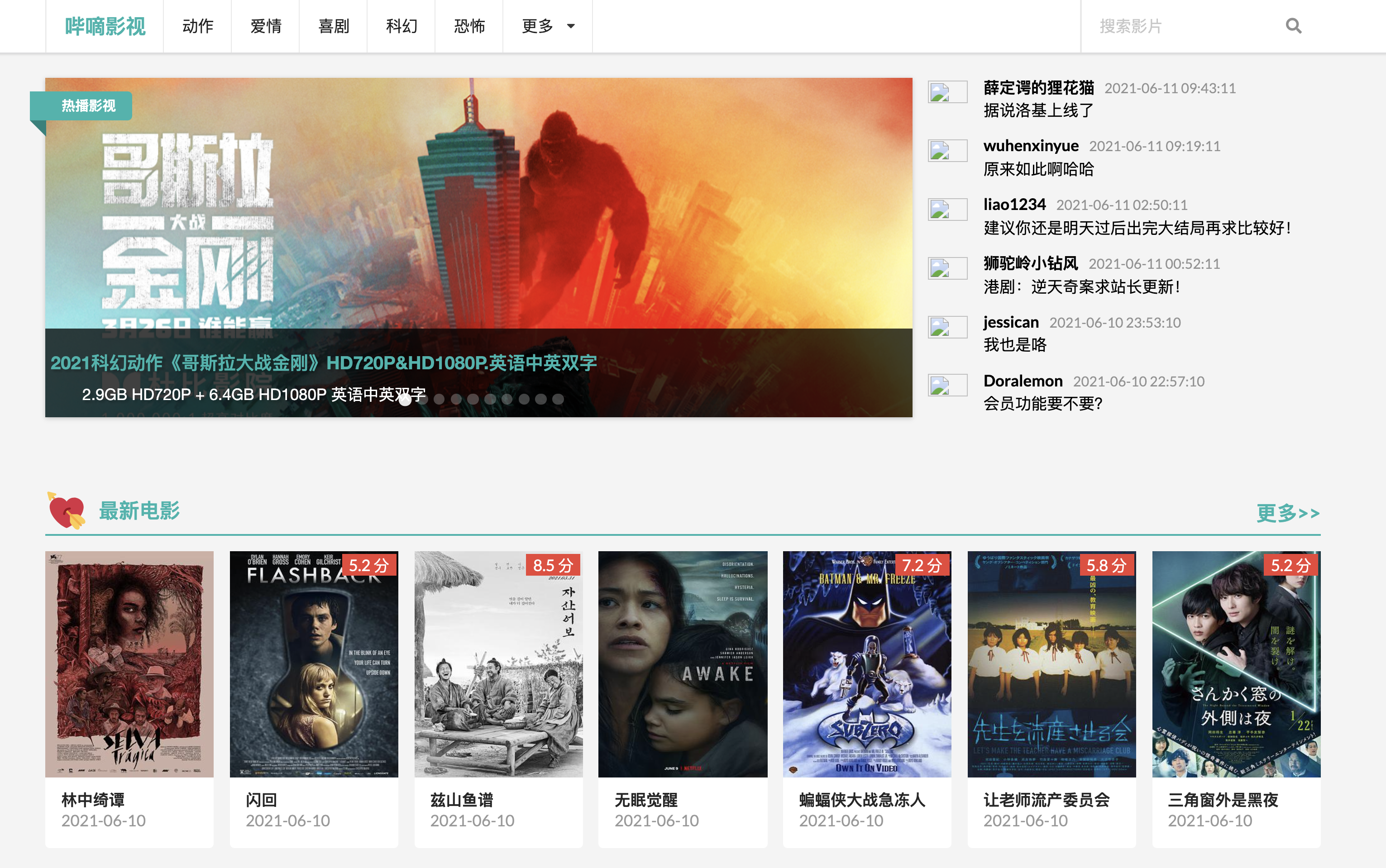
Task: Click the heart icon beside 最新电影
Action: [x=67, y=510]
